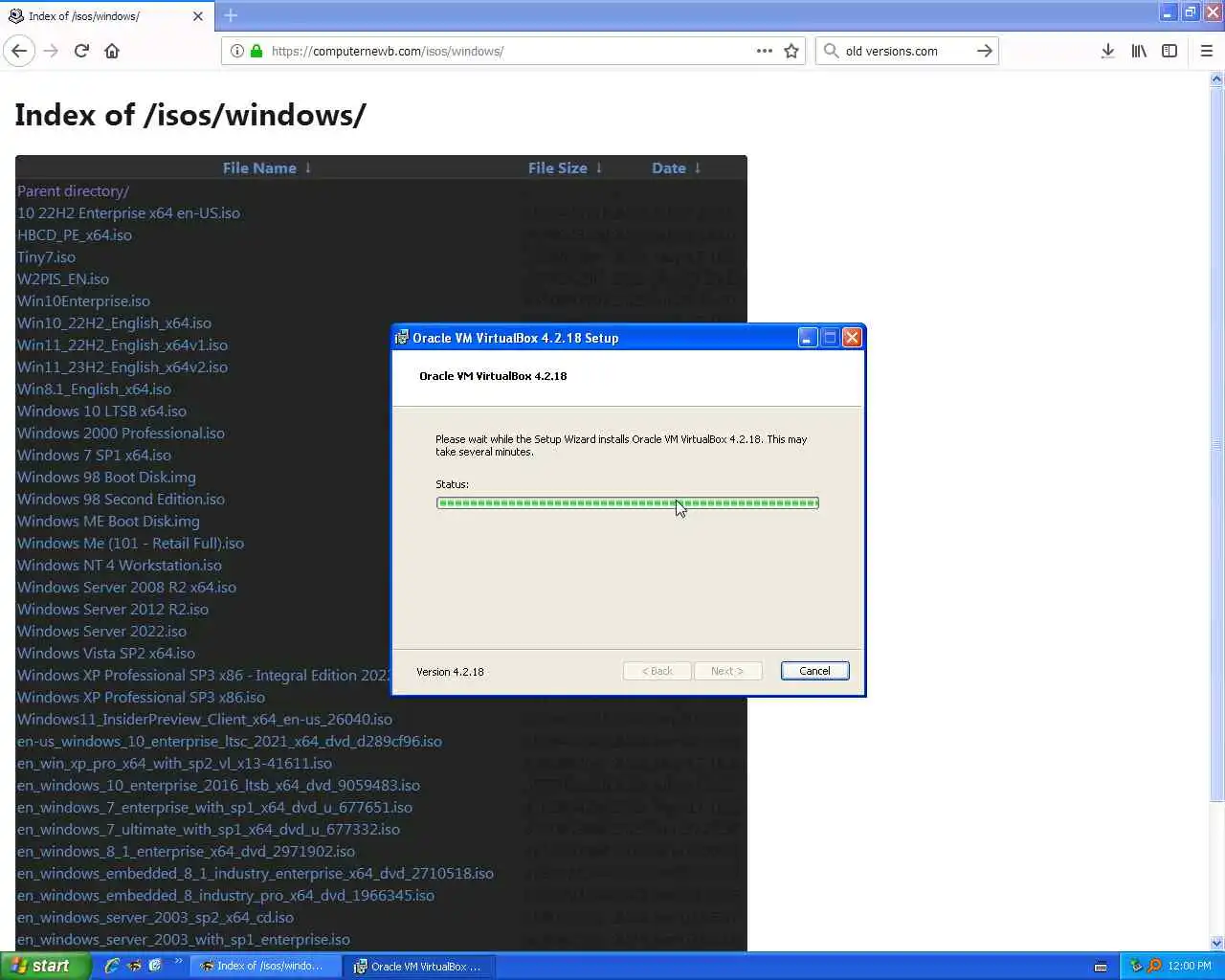Open the Windows Start menu
The image size is (1225, 980).
point(45,966)
